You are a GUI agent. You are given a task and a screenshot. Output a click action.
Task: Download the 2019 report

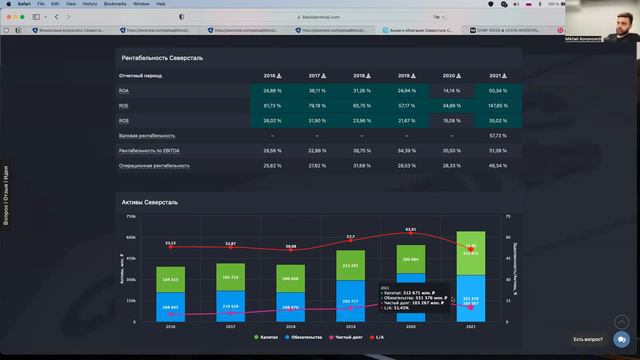[413, 76]
